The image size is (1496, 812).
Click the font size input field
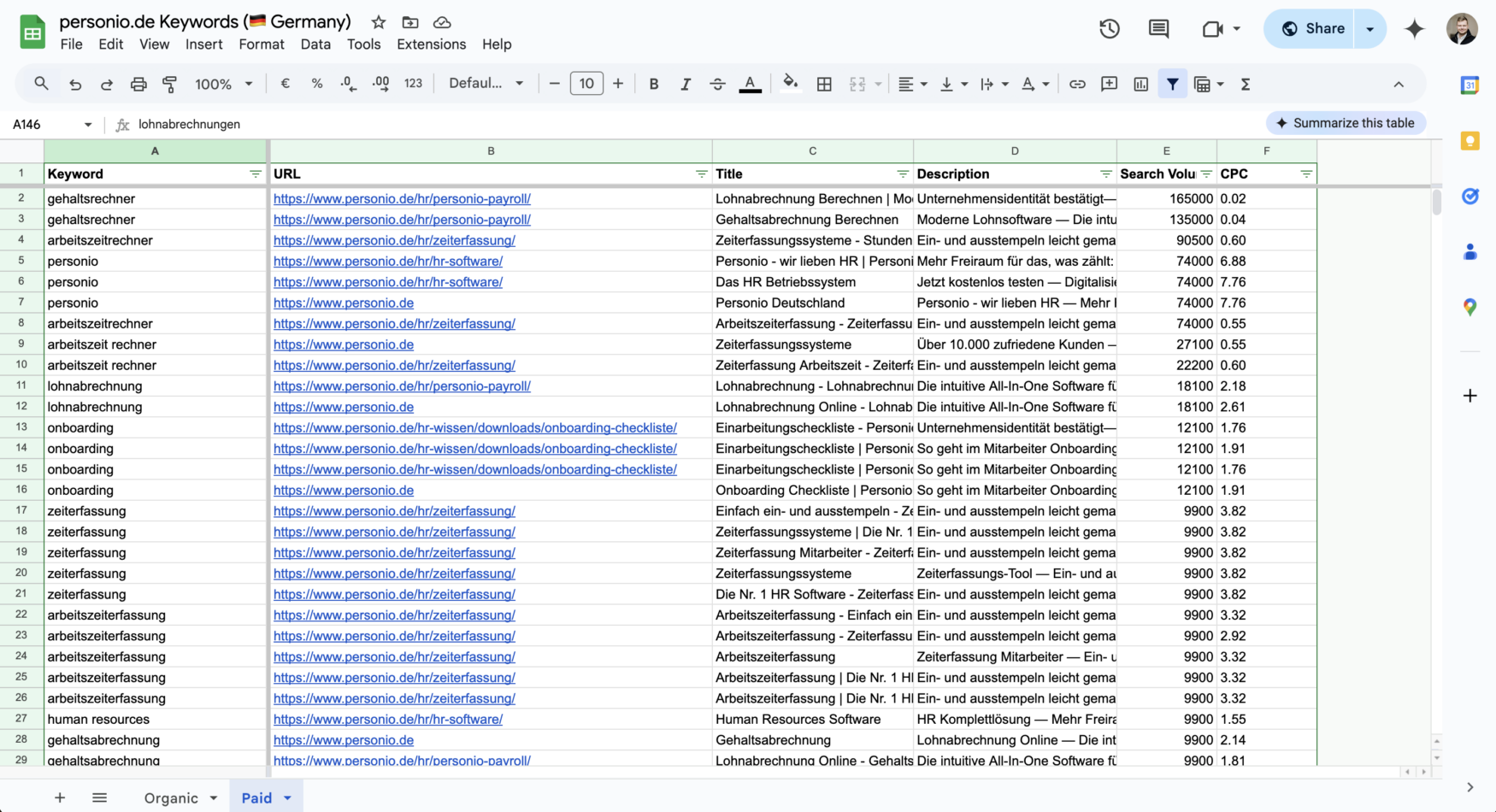pyautogui.click(x=586, y=84)
